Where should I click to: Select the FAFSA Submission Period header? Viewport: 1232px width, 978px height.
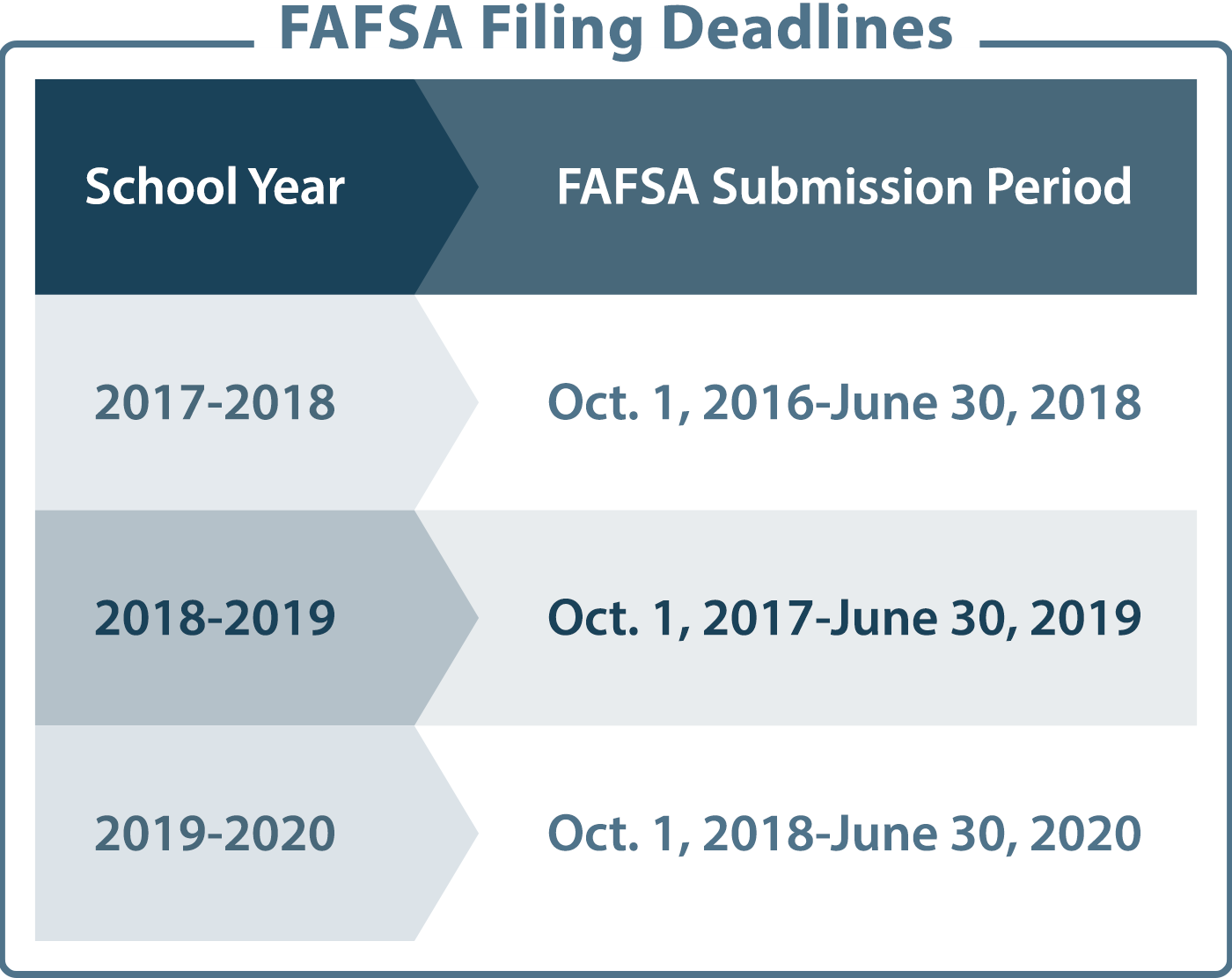[x=844, y=187]
